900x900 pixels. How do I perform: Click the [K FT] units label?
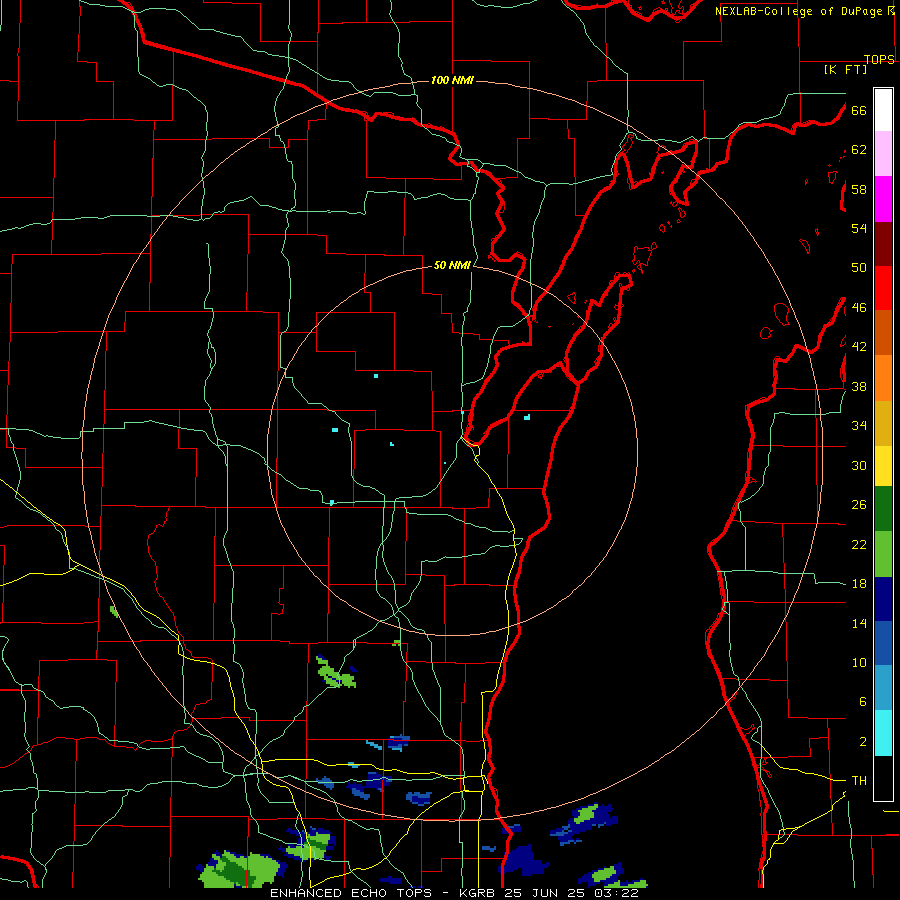coord(845,69)
